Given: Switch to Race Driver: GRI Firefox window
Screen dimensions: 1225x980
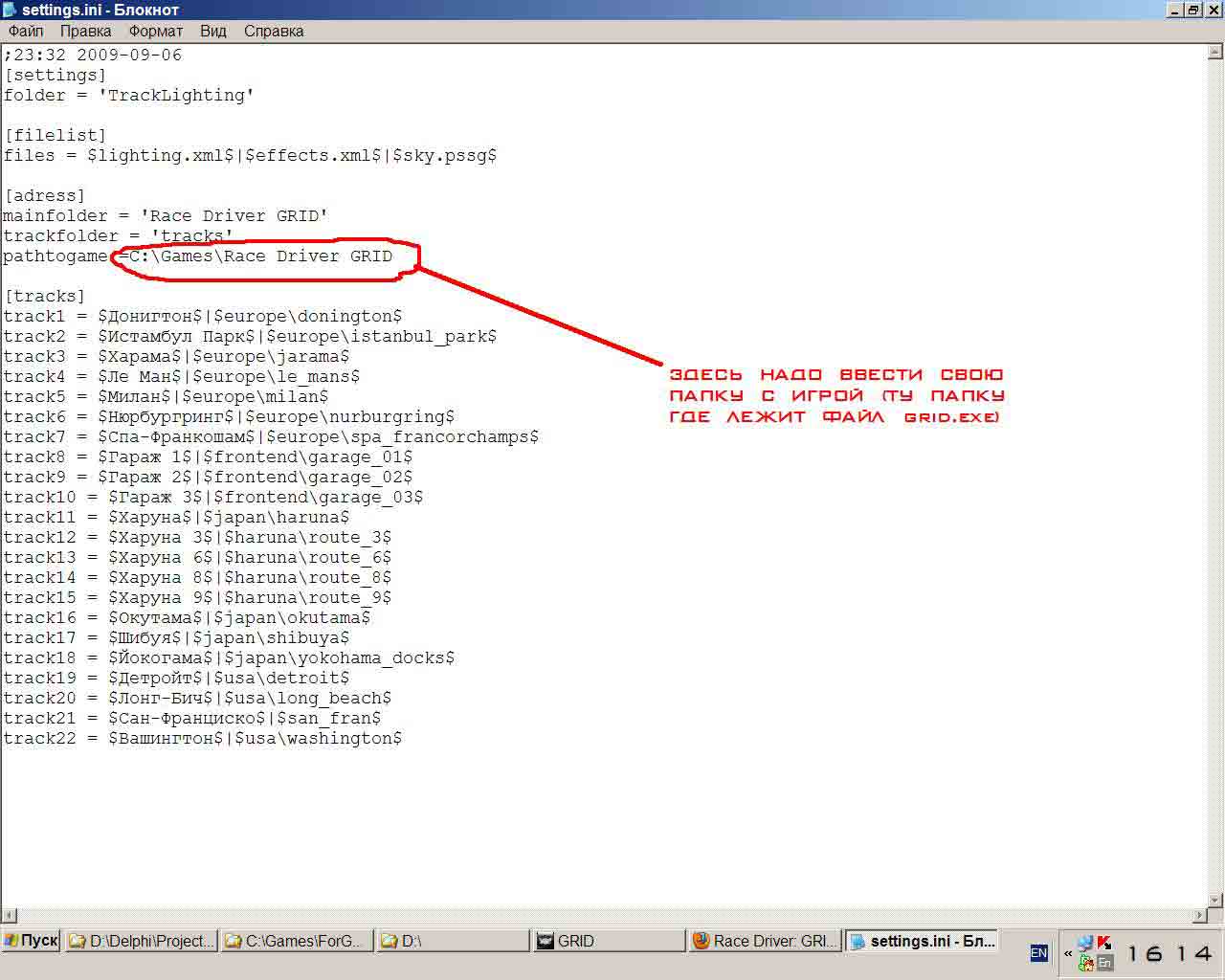Looking at the screenshot, I should tap(765, 941).
